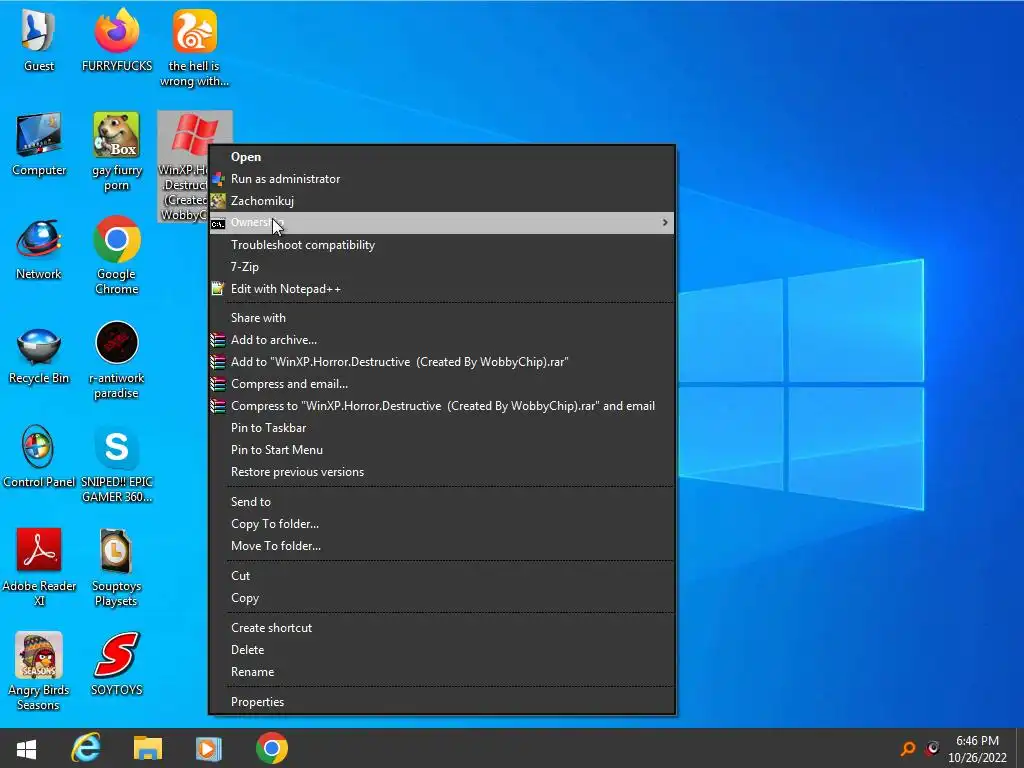Choose Pin to Start Menu

tap(442, 450)
